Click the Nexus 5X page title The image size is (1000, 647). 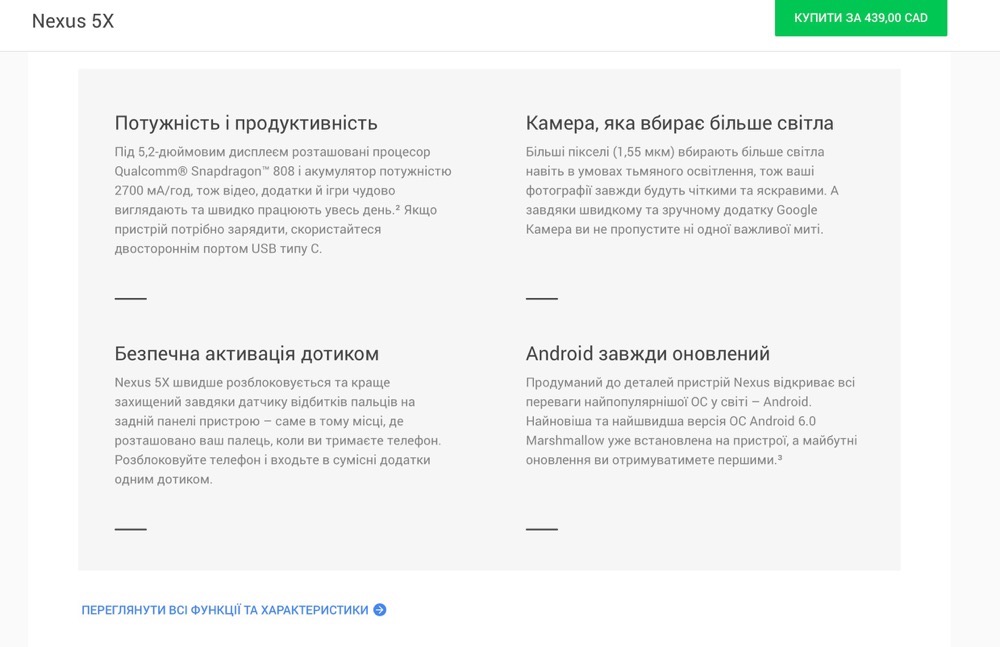73,21
